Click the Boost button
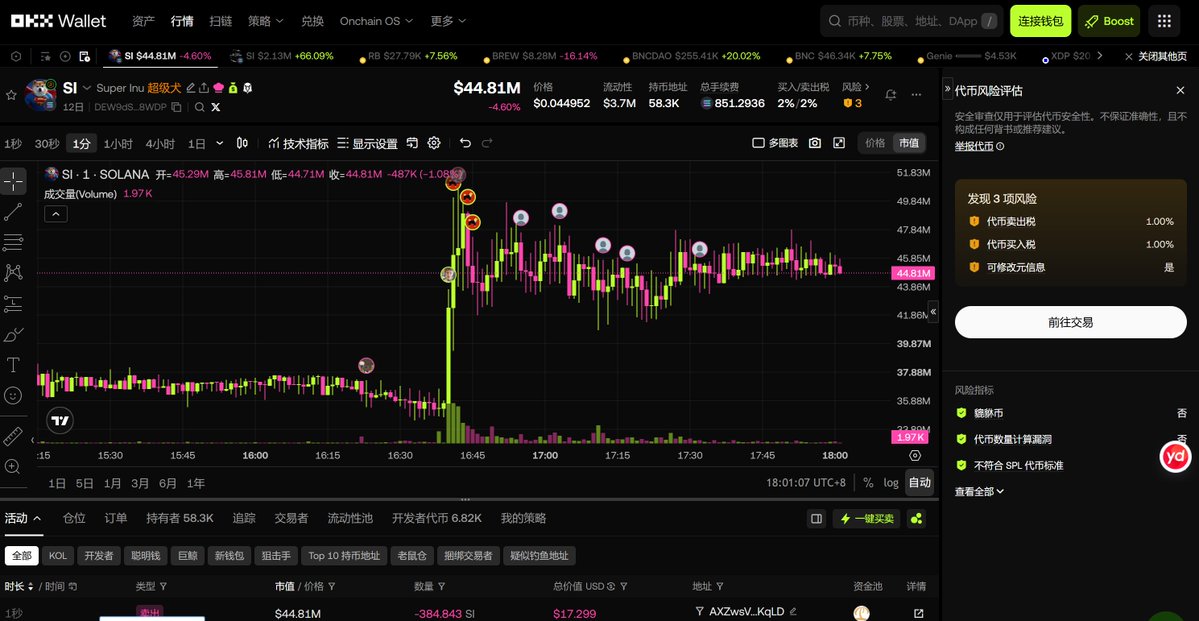Image resolution: width=1199 pixels, height=621 pixels. 1109,21
